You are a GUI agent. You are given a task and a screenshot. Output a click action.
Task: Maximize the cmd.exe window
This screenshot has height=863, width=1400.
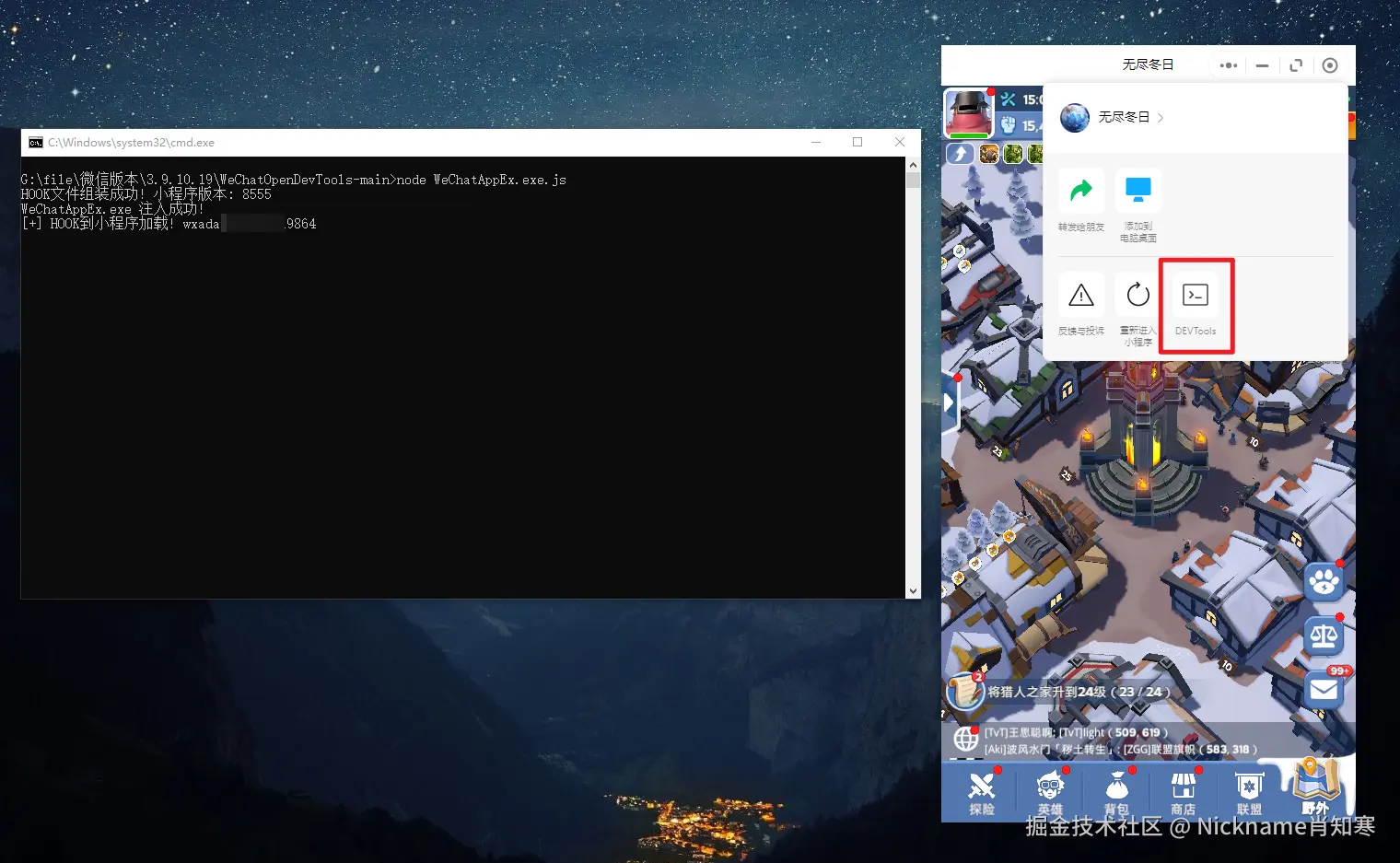857,142
